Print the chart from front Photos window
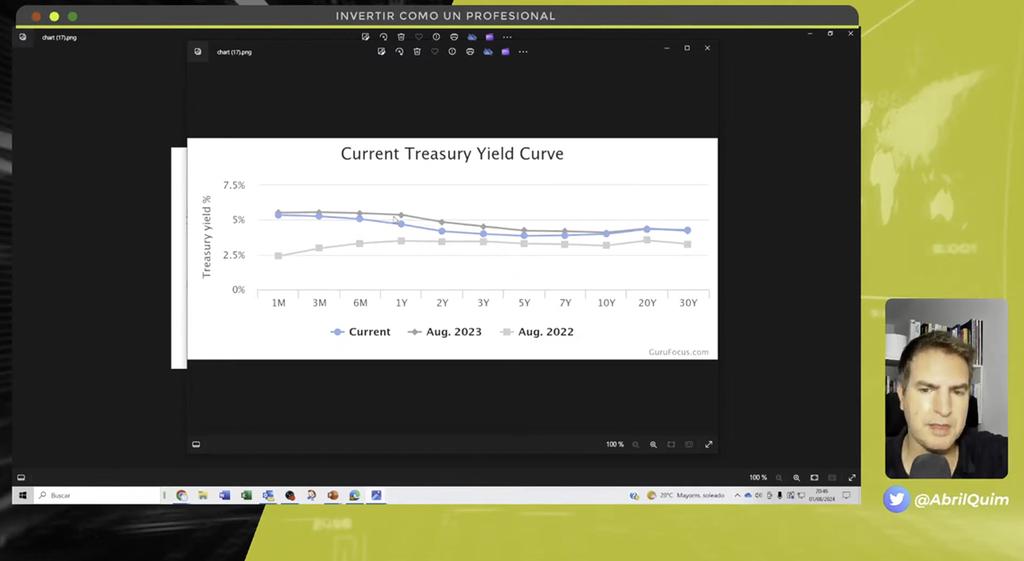 click(x=470, y=51)
